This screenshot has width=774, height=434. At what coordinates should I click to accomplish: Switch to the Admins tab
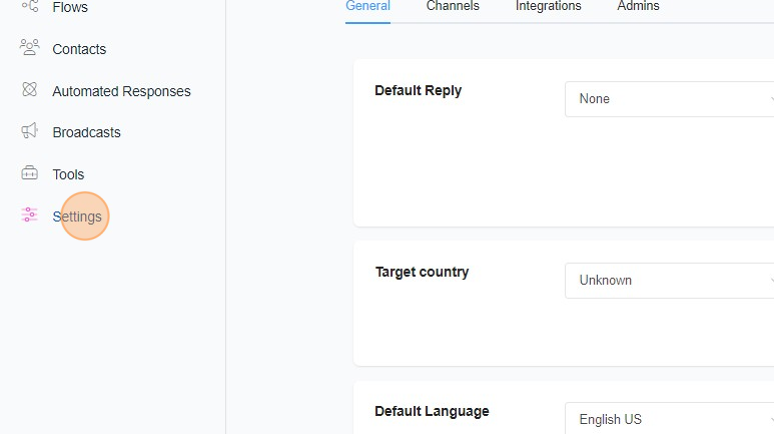coord(638,6)
